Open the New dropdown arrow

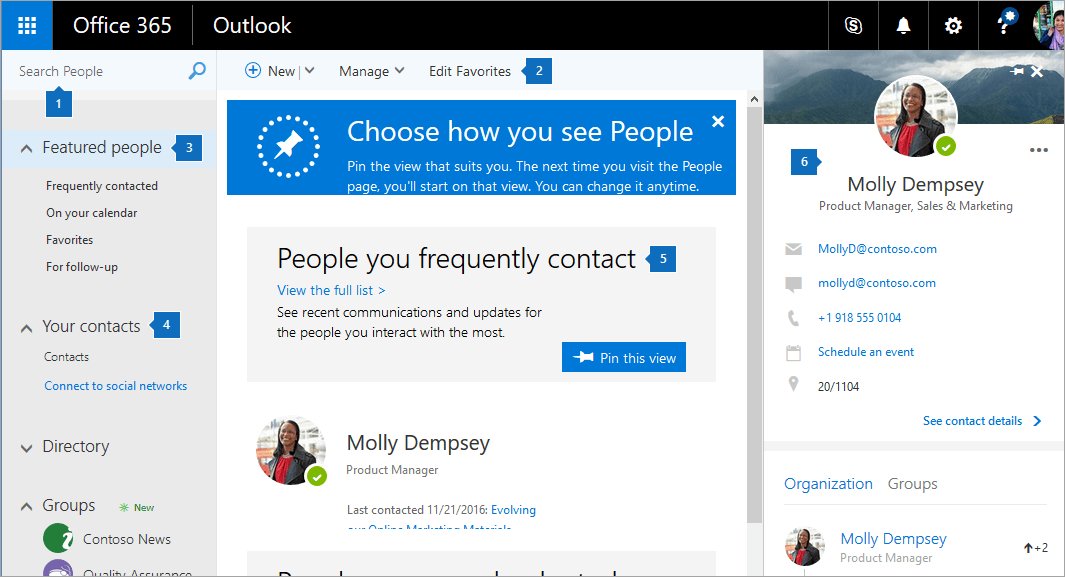(x=308, y=71)
